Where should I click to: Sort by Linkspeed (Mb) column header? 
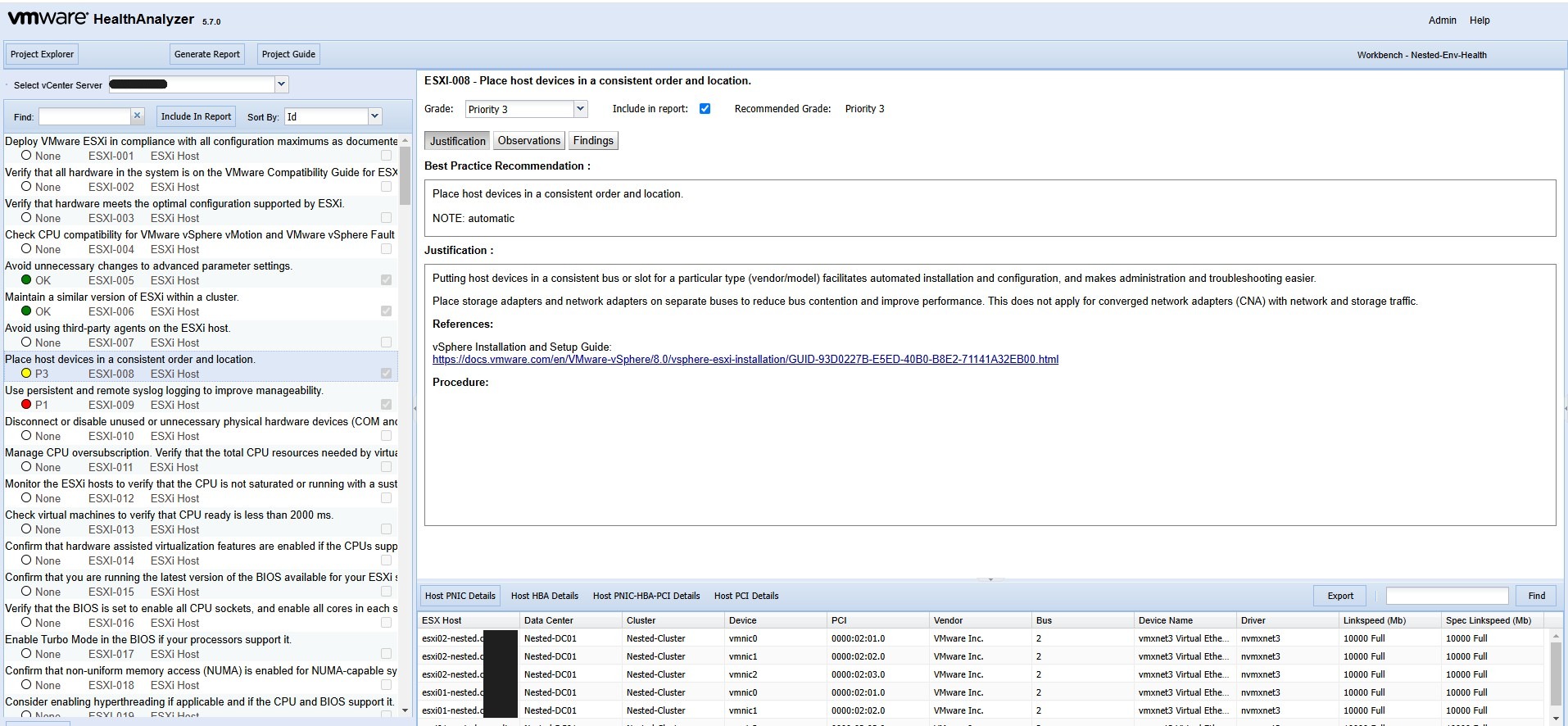(x=1389, y=620)
